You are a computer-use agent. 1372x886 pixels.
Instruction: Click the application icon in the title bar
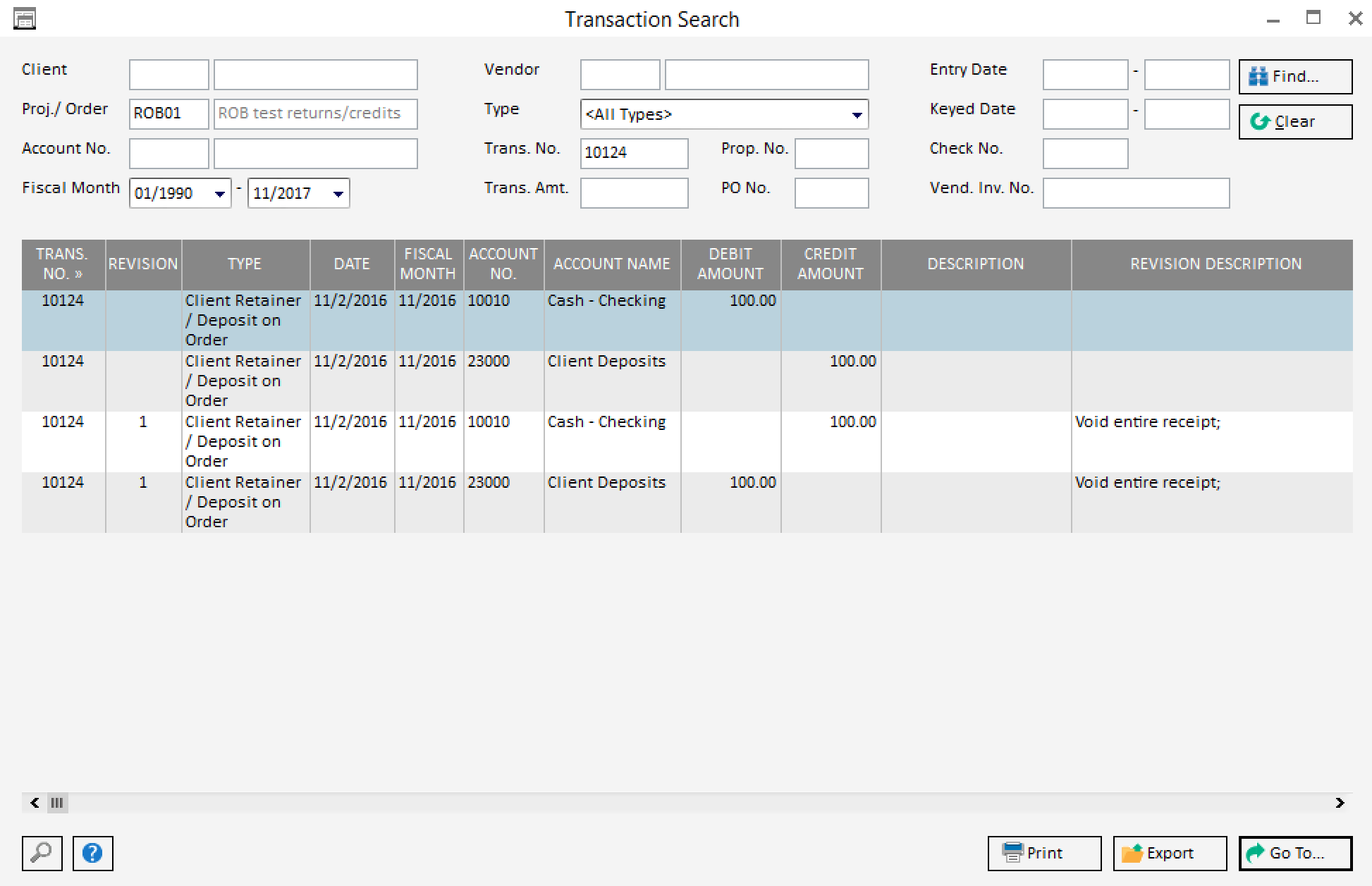pos(25,18)
